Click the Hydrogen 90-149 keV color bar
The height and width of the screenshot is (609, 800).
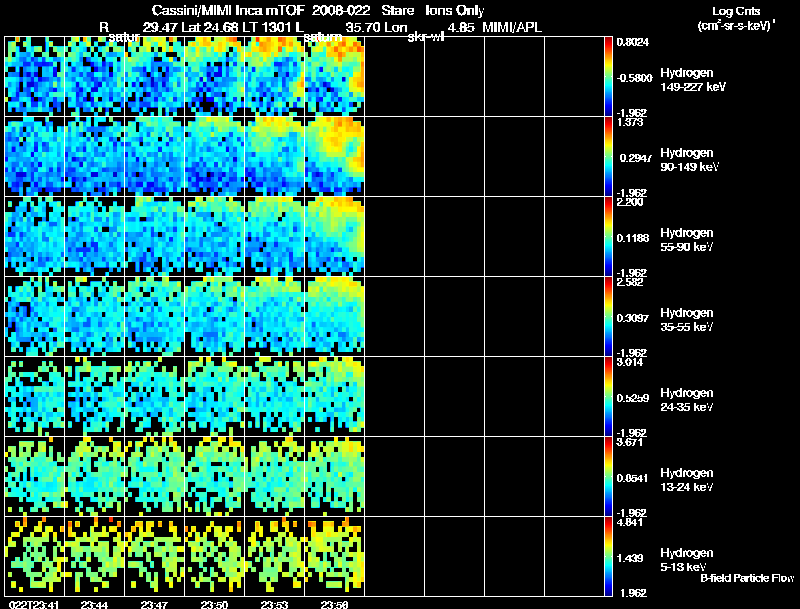[x=608, y=157]
